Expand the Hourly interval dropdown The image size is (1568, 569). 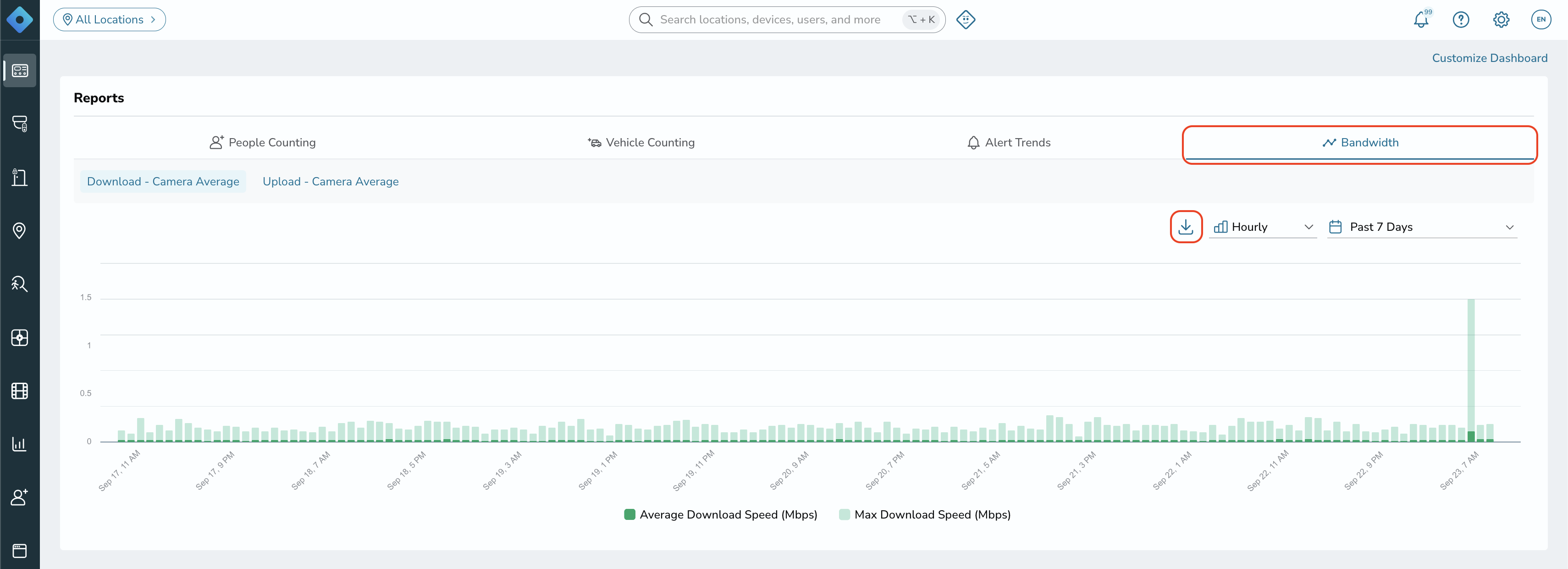[1263, 227]
